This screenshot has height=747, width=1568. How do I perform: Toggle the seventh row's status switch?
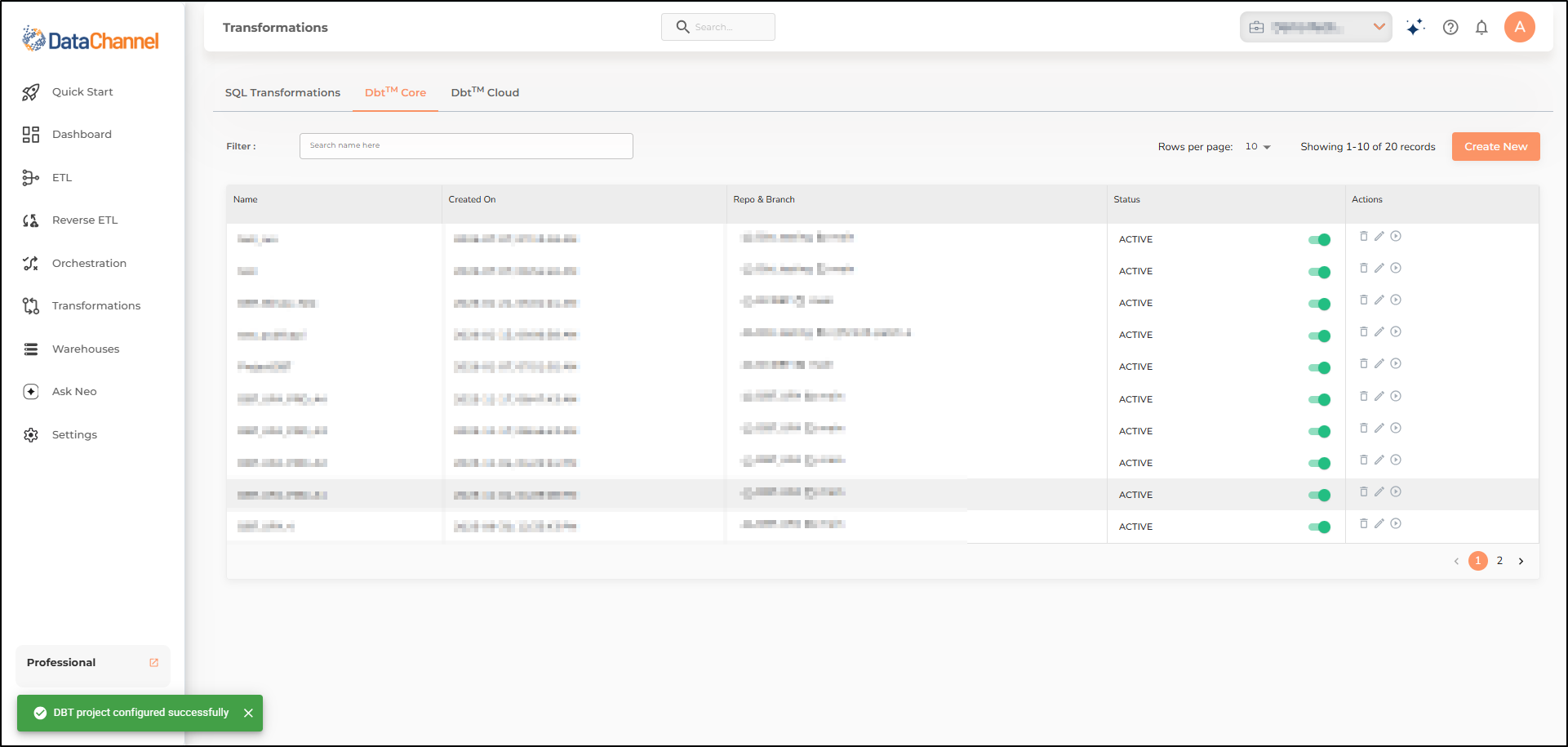(x=1319, y=431)
